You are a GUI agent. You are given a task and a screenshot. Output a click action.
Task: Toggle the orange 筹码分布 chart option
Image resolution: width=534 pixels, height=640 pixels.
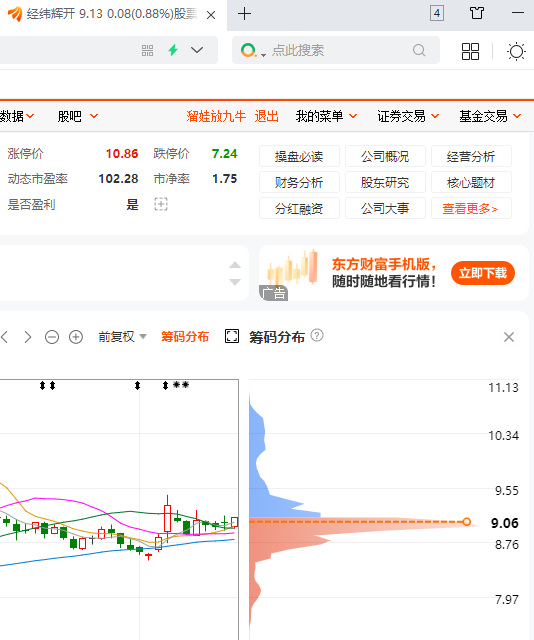185,337
